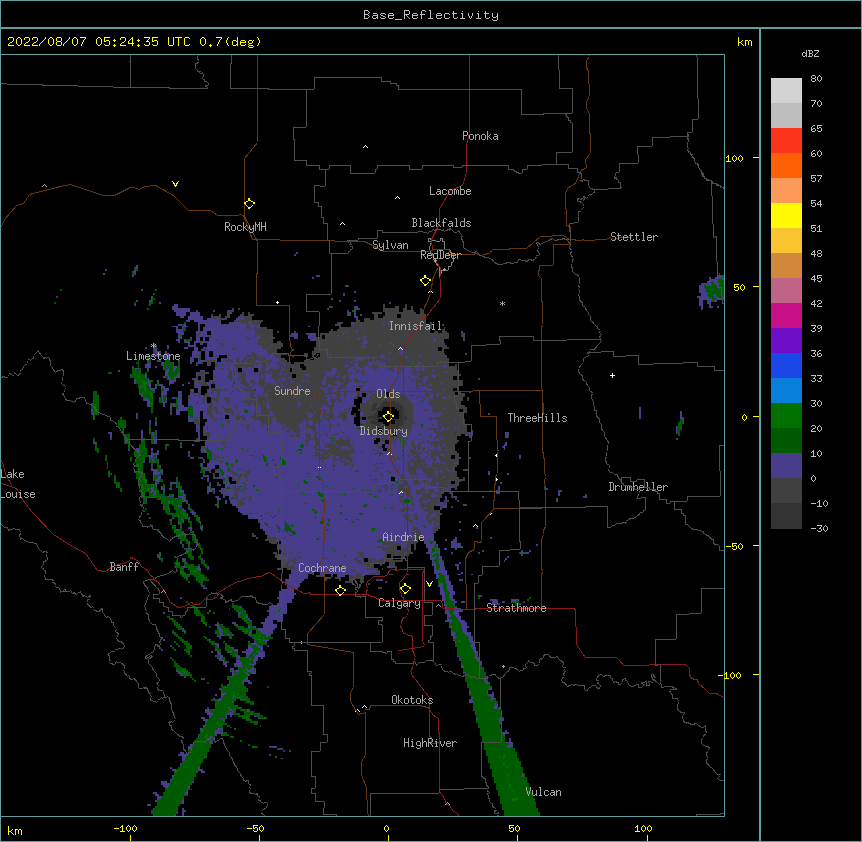Click the Strathmore label
The image size is (862, 842).
tap(516, 608)
